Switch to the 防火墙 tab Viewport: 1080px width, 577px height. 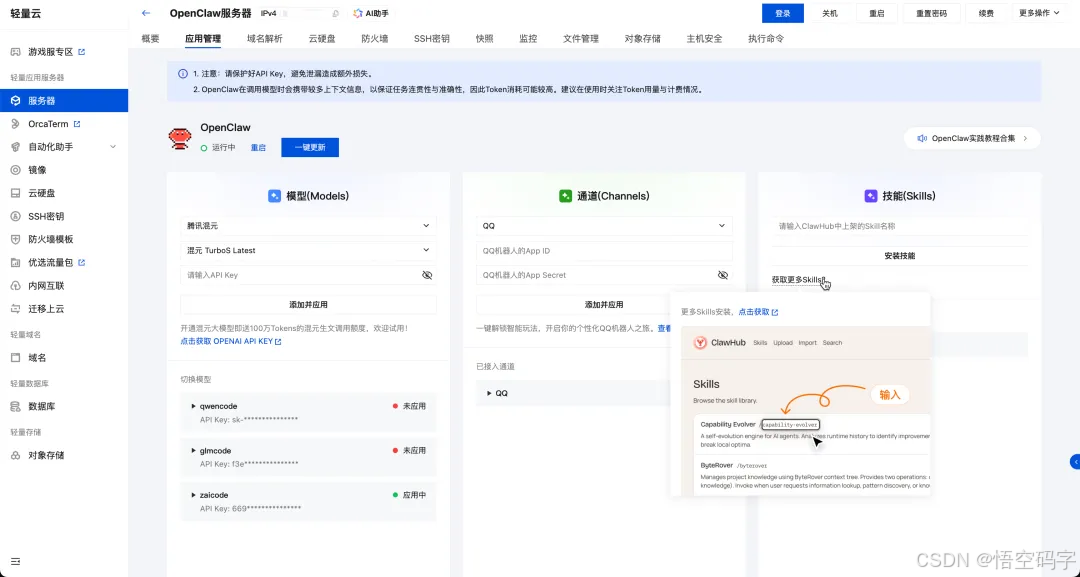pyautogui.click(x=375, y=39)
